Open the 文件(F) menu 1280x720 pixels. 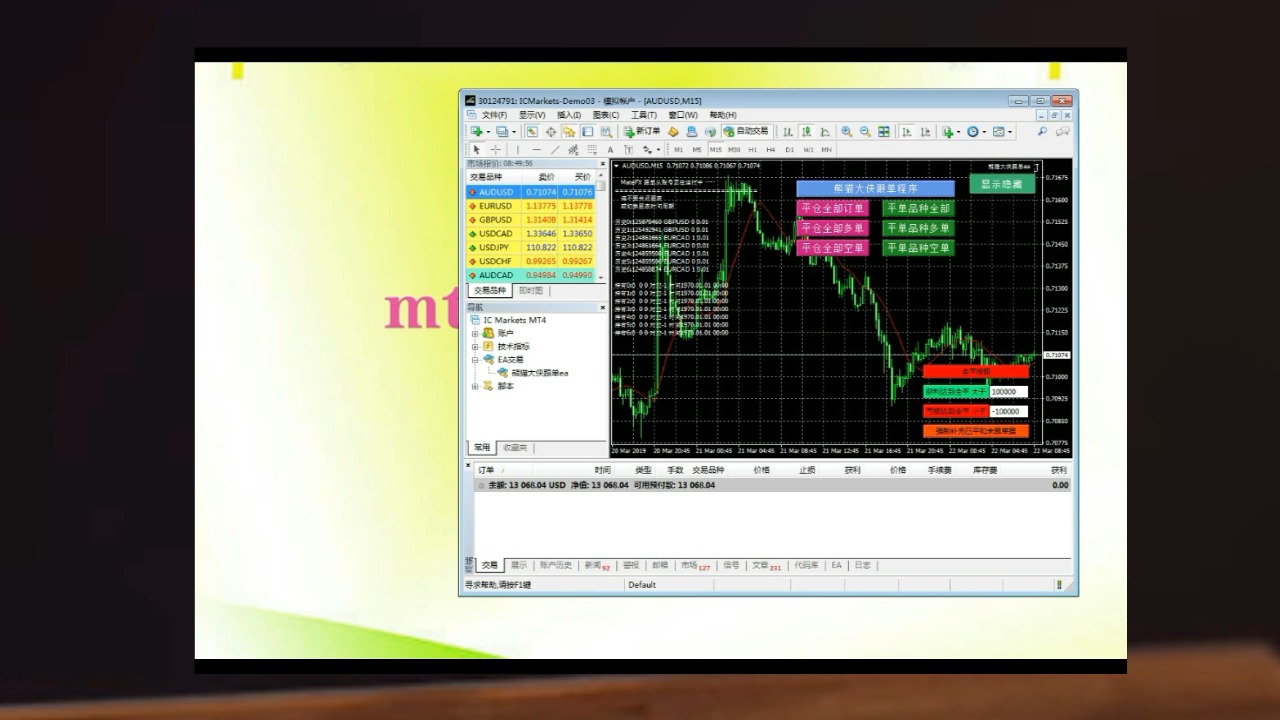pos(494,115)
